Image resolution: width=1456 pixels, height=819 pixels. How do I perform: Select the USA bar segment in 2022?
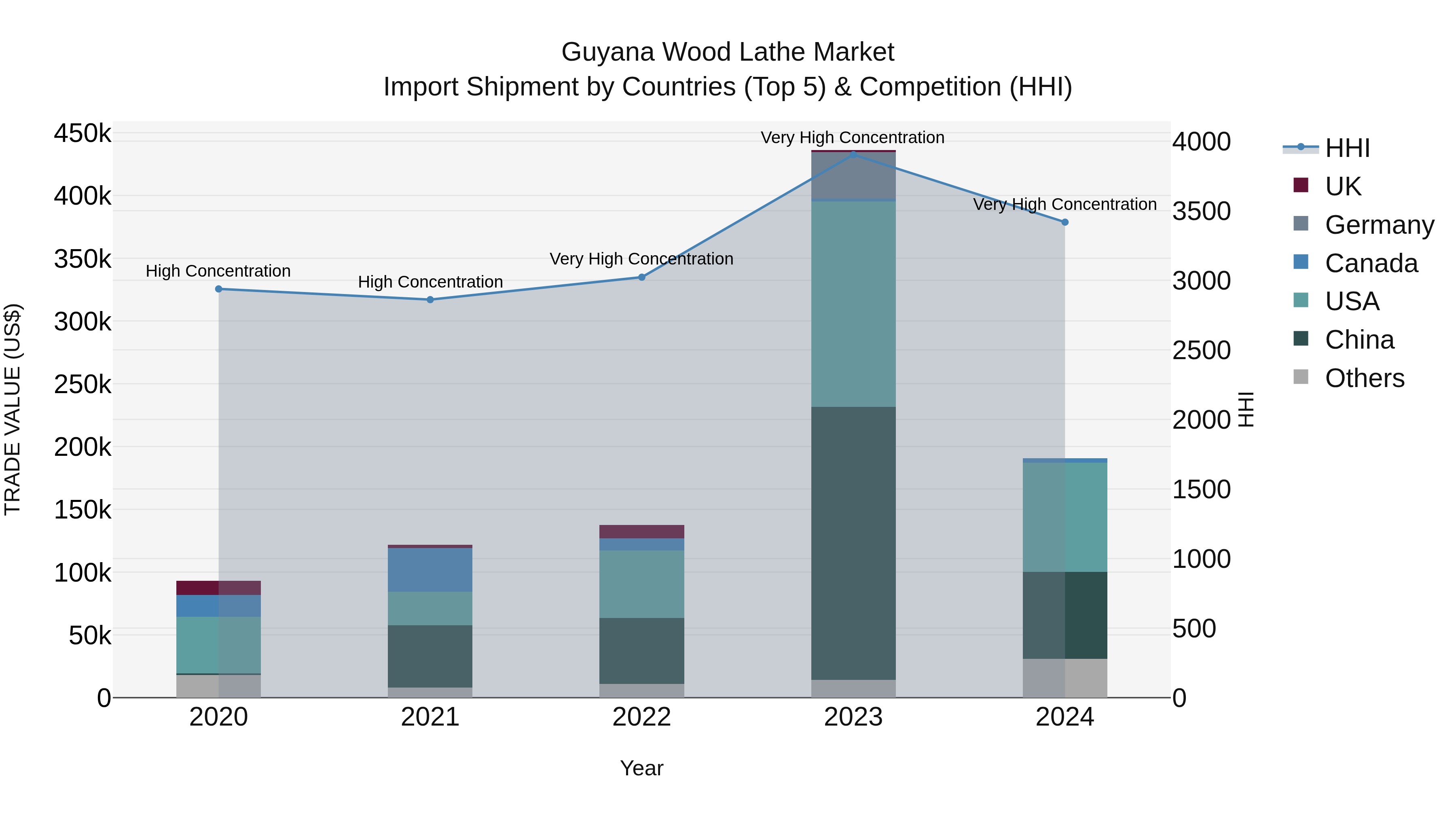point(642,584)
